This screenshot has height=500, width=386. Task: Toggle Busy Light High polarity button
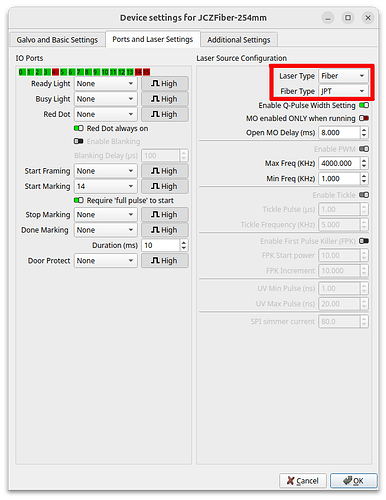[x=165, y=99]
